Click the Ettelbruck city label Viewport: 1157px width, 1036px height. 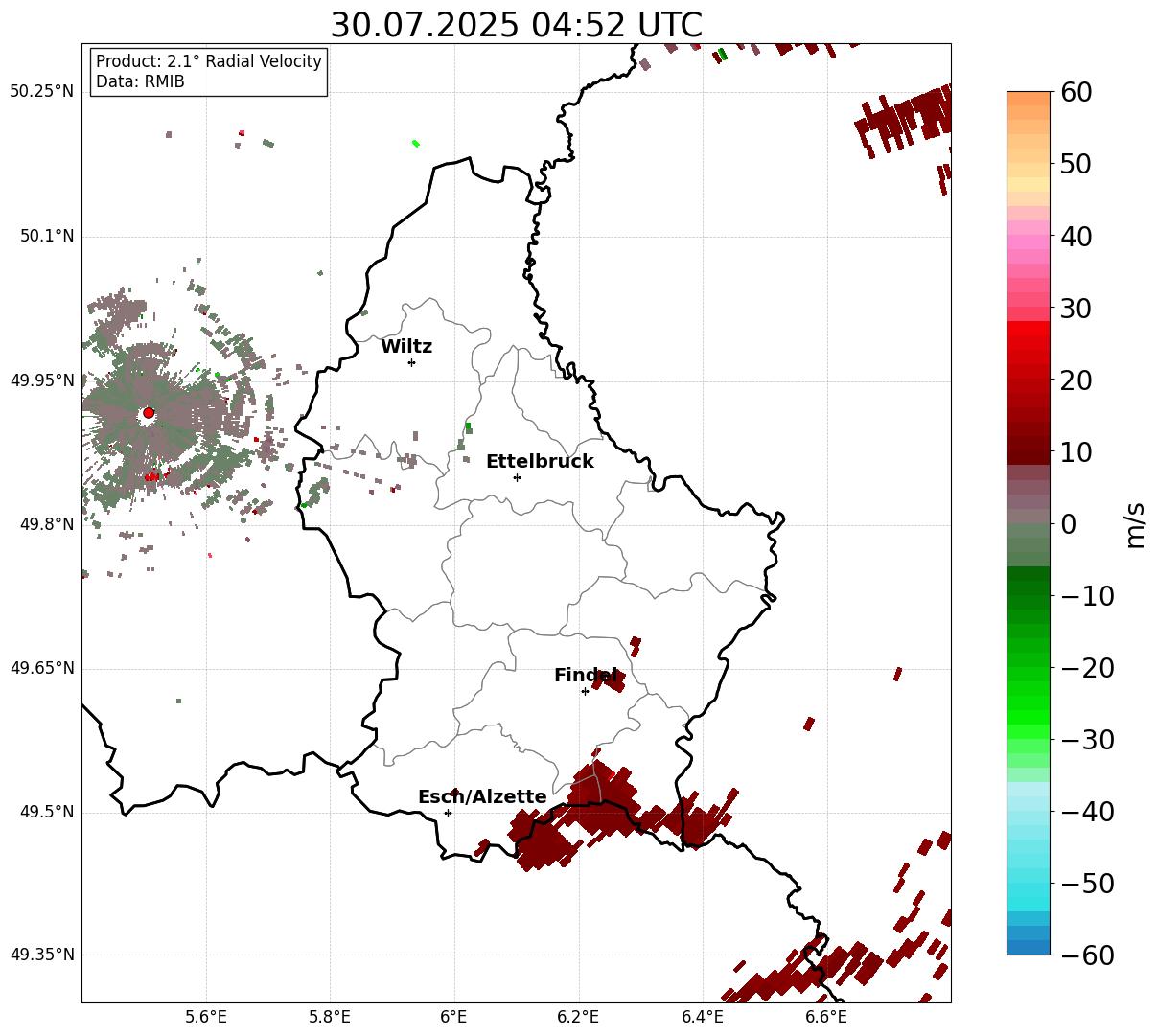pos(540,462)
